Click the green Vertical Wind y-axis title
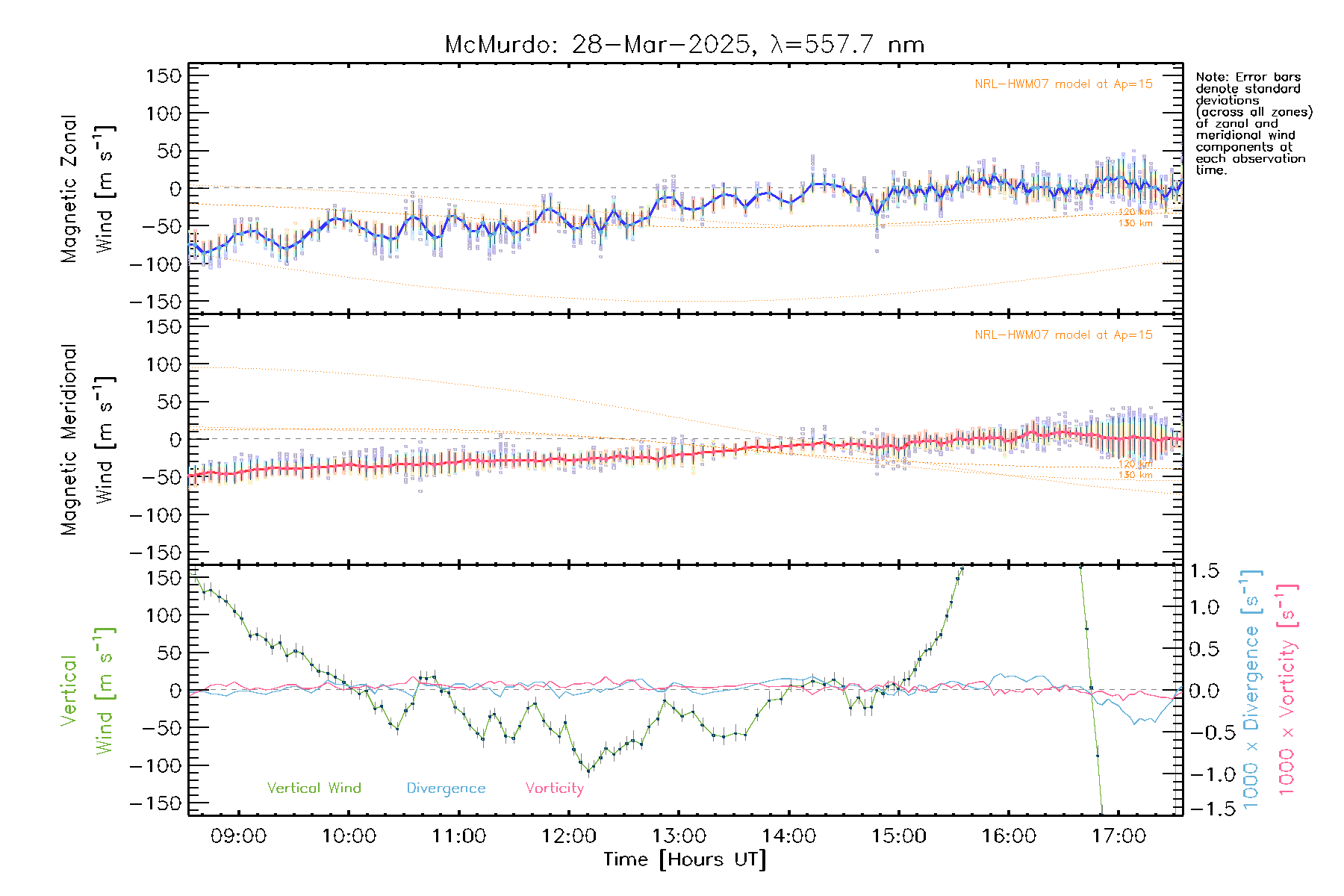 (x=87, y=691)
